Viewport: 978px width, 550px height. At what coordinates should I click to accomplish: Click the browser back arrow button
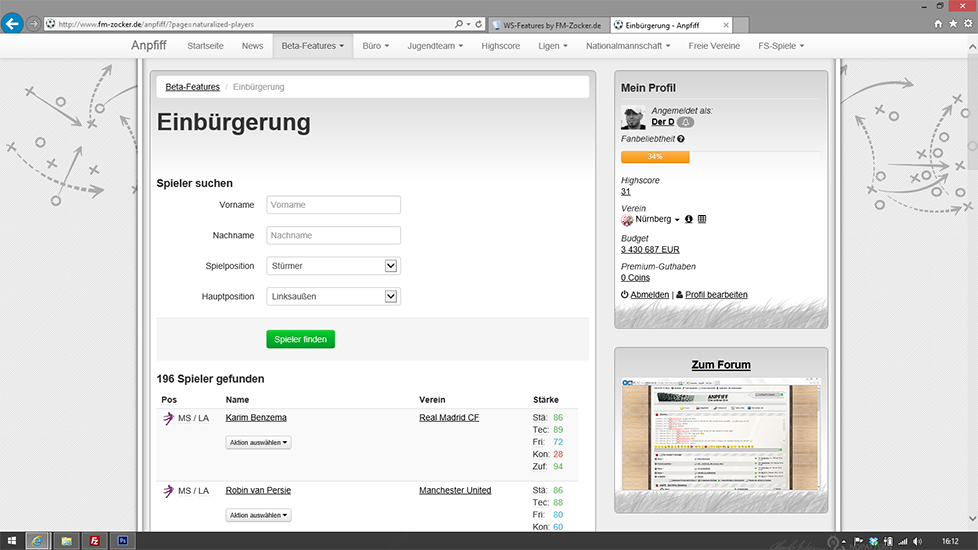coord(13,23)
